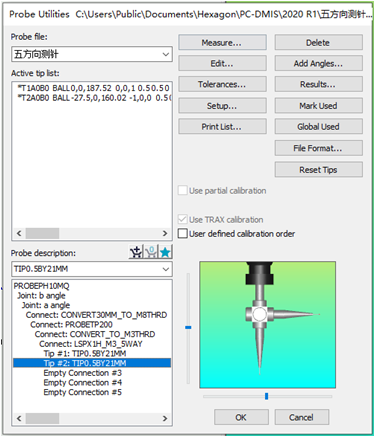Image resolution: width=375 pixels, height=437 pixels.
Task: Click the right arrow of the probe component tree scrollbar
Action: 165,418
